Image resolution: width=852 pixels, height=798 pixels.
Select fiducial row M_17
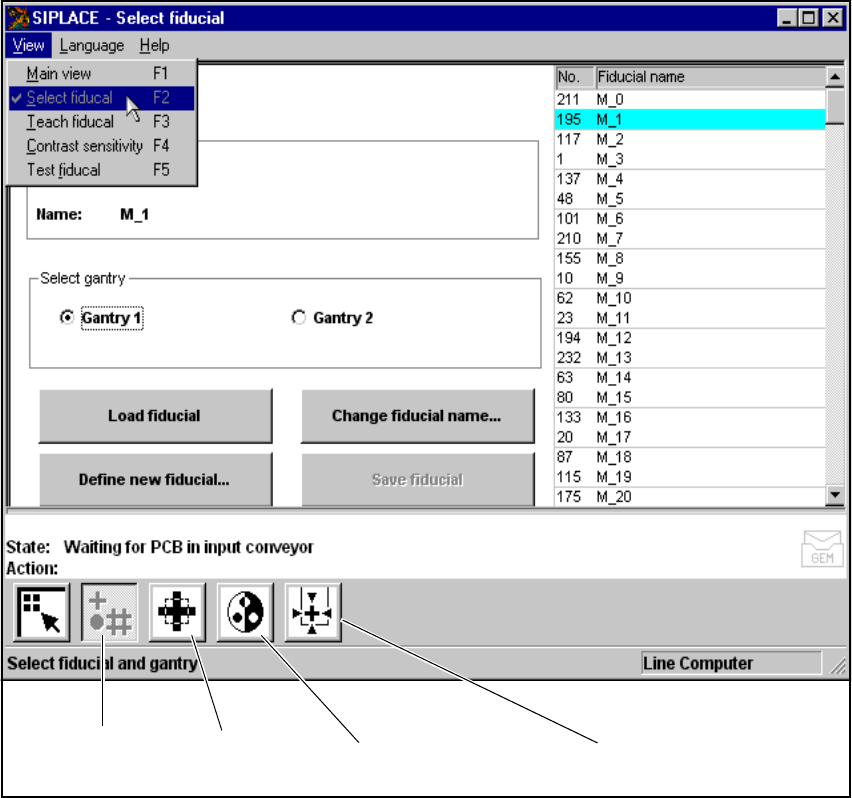pos(690,437)
